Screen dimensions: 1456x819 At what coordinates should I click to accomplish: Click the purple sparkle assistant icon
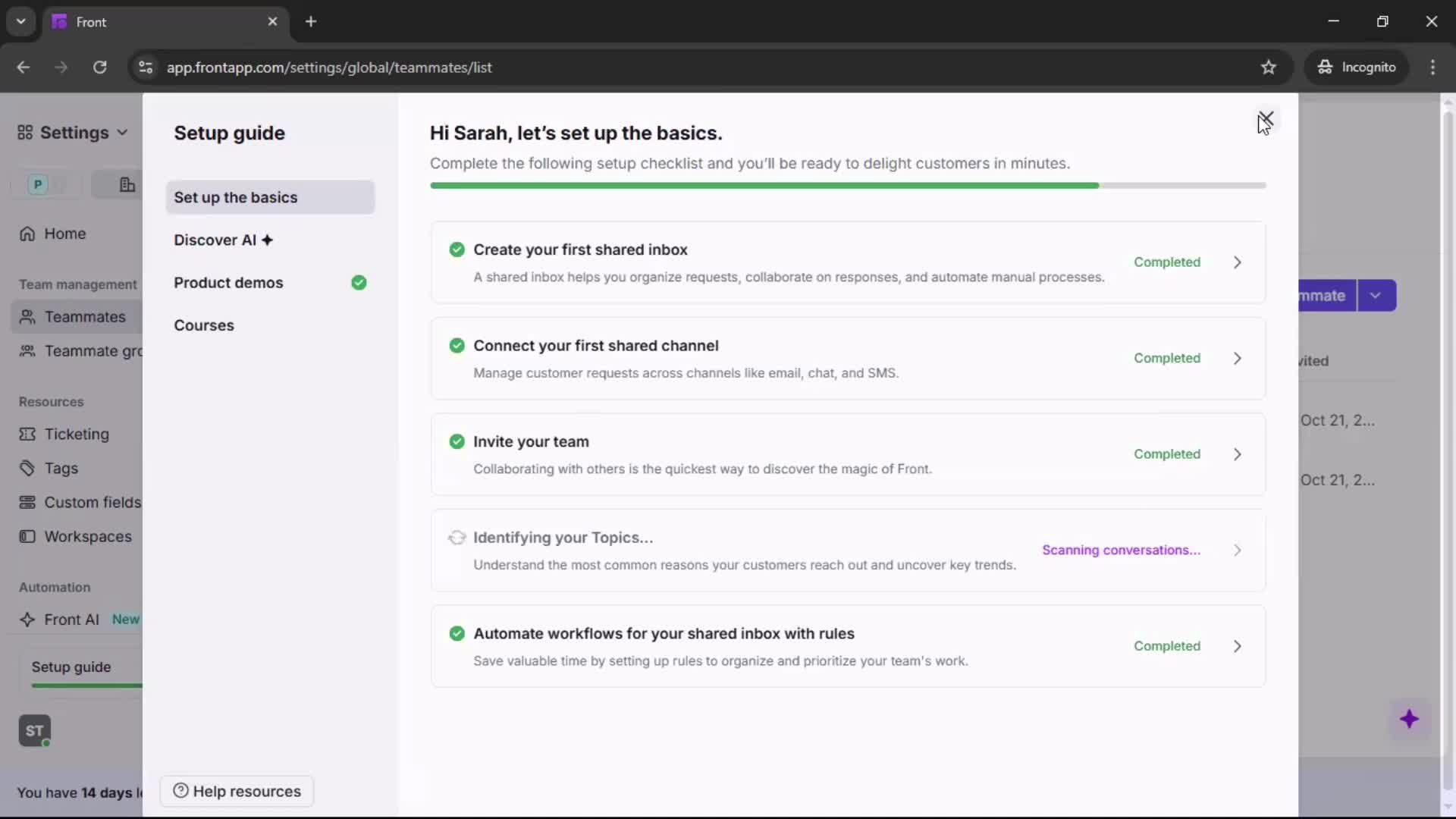[x=1410, y=720]
